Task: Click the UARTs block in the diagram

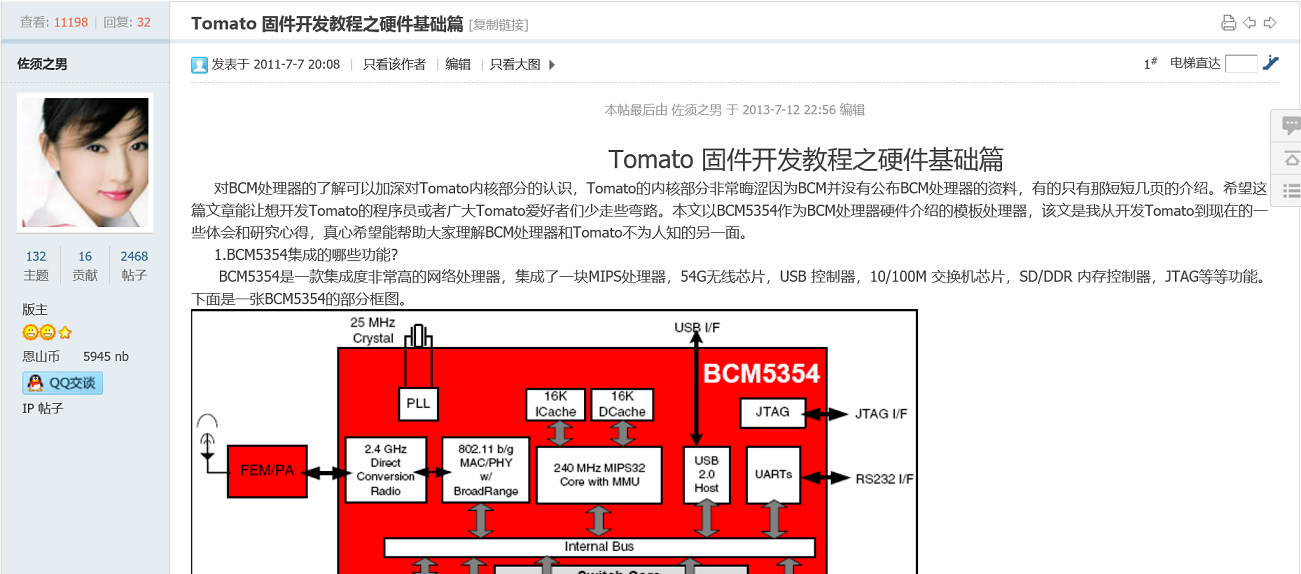Action: pos(774,475)
